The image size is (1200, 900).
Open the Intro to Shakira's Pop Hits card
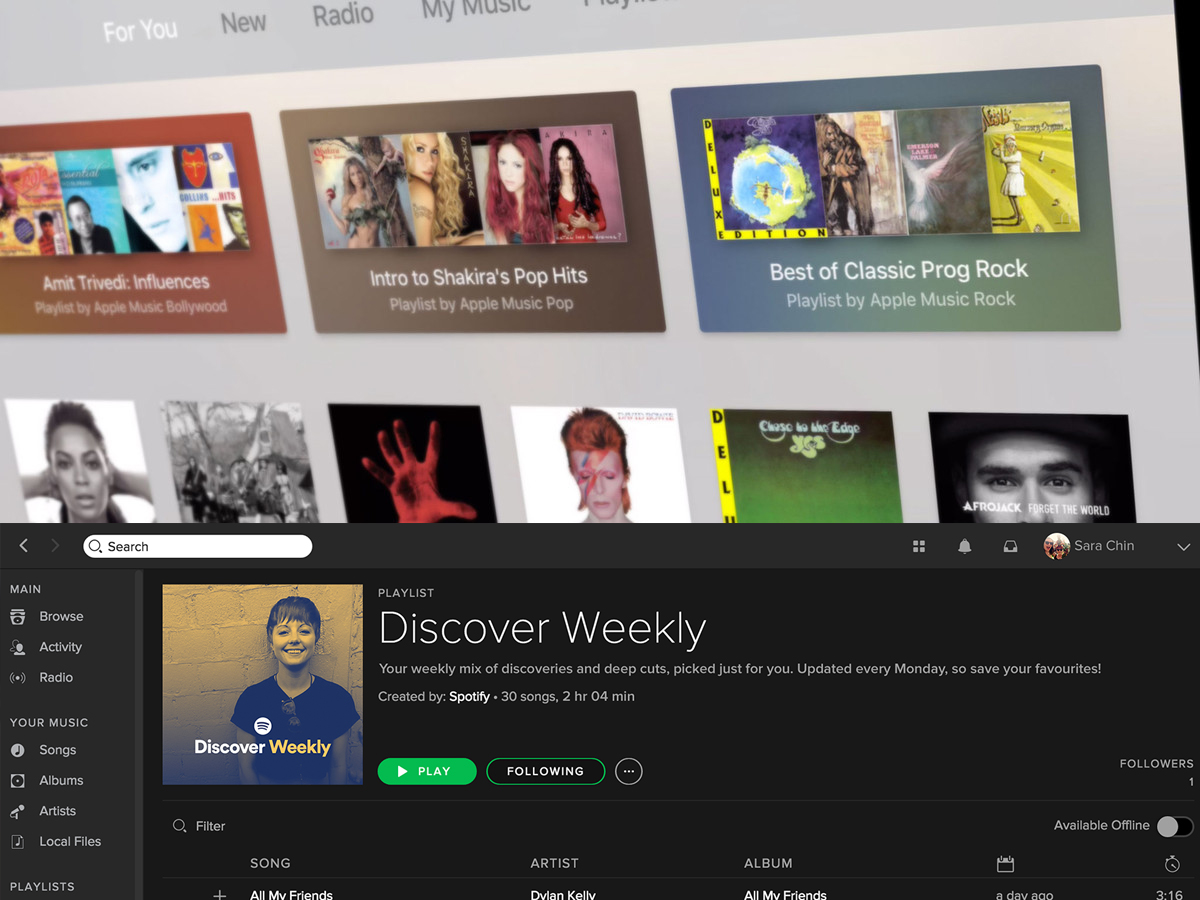click(473, 213)
